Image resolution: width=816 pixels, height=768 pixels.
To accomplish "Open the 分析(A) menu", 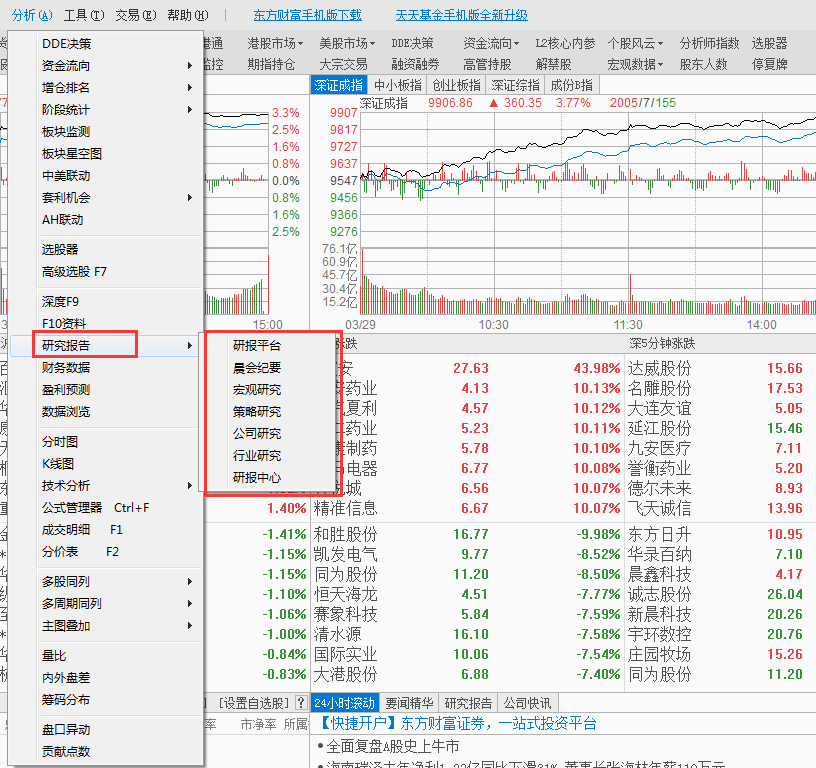I will pos(32,15).
